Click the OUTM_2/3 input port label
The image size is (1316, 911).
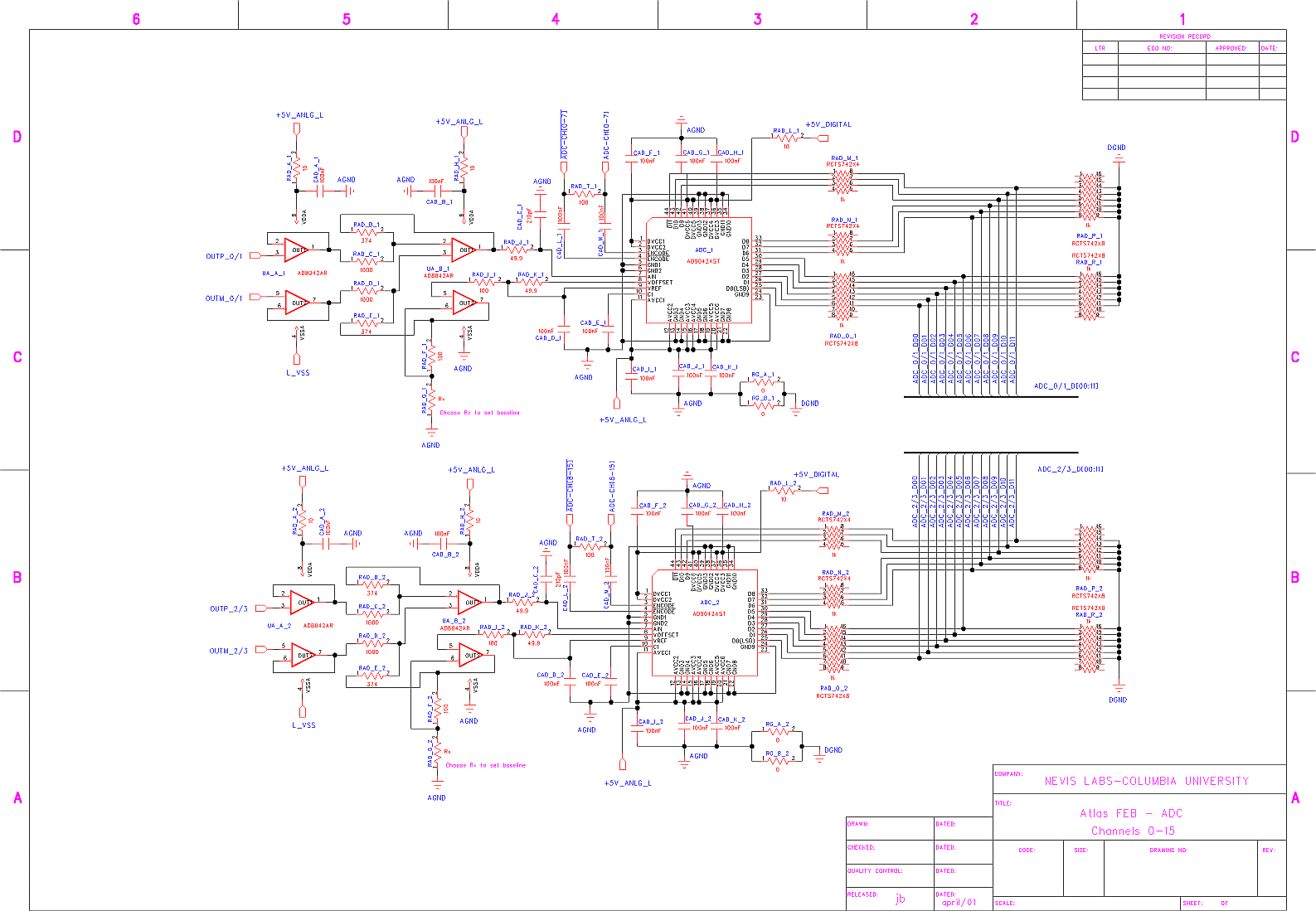tap(229, 651)
